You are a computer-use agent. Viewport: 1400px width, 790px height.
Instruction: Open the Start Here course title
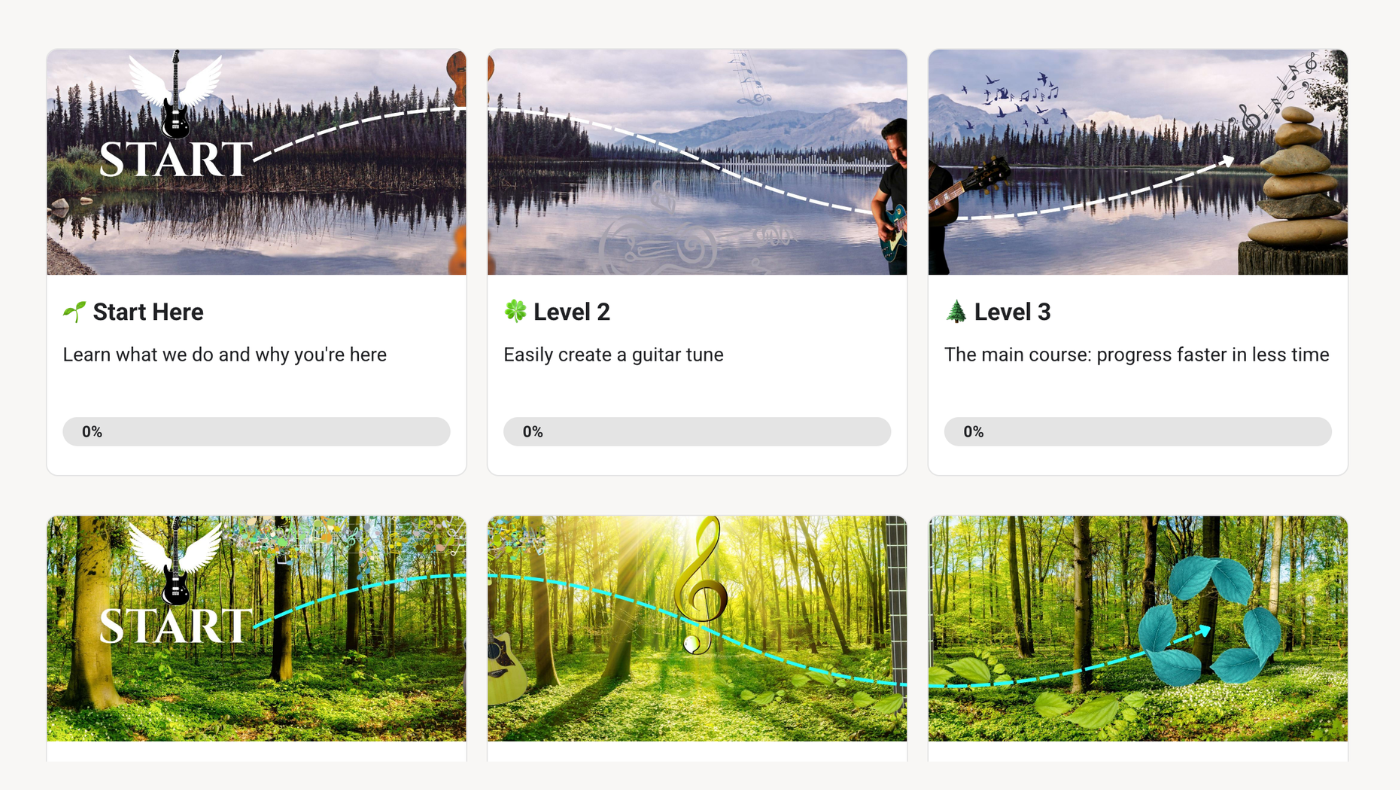tap(148, 312)
